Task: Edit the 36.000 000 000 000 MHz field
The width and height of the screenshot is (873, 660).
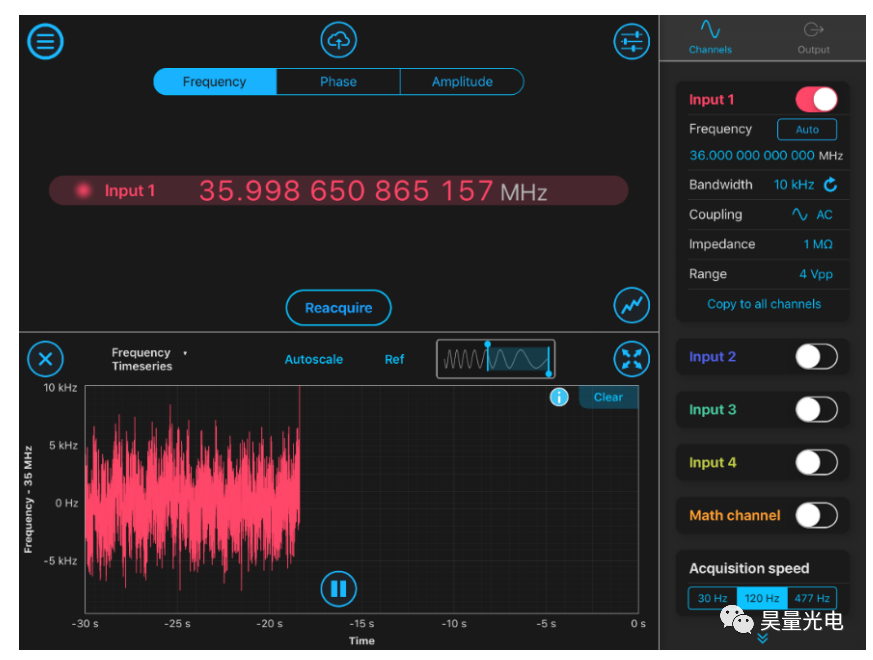Action: (x=766, y=155)
